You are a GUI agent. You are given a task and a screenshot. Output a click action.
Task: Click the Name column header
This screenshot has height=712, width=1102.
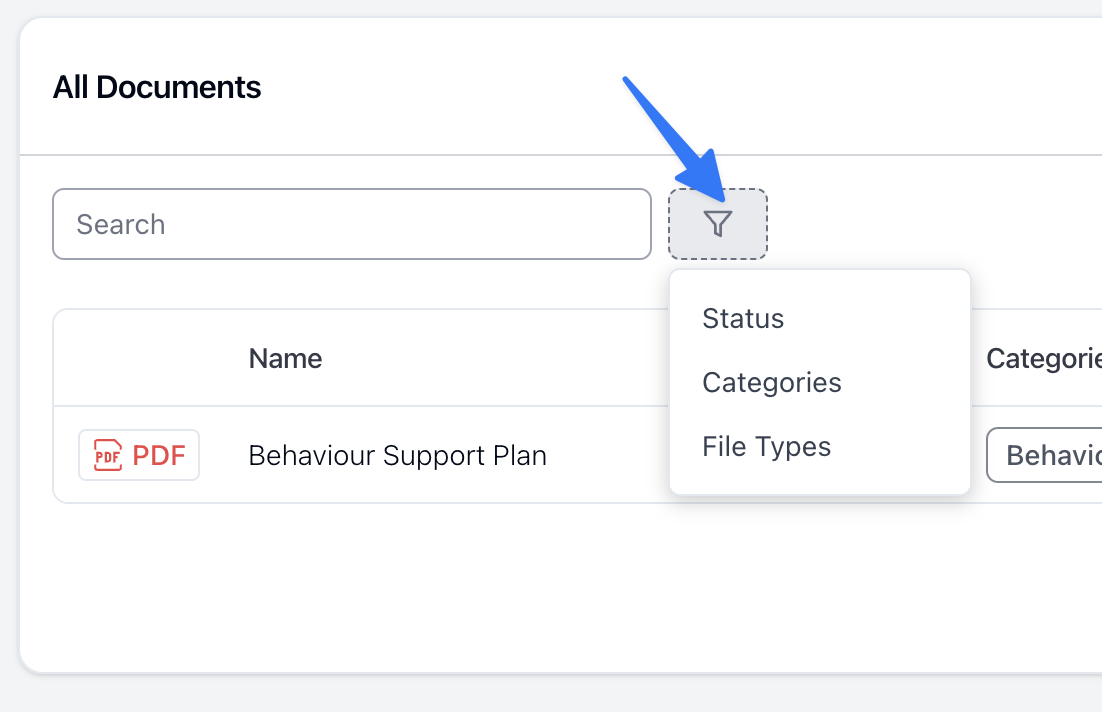tap(285, 358)
